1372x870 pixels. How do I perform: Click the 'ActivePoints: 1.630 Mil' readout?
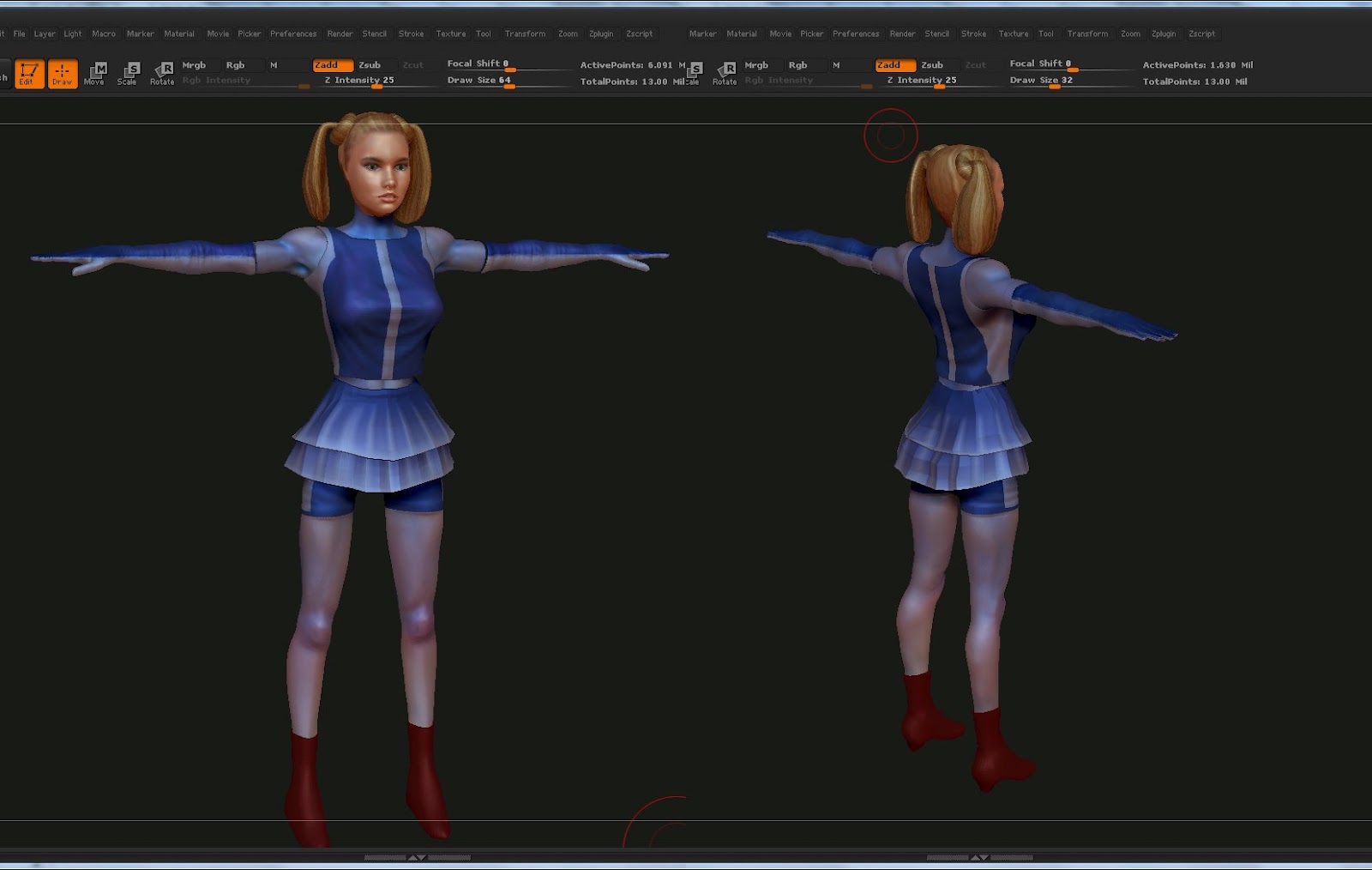[x=1198, y=65]
